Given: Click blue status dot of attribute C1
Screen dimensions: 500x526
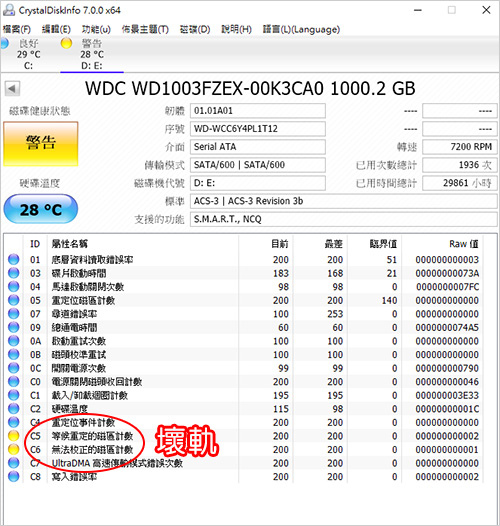Looking at the screenshot, I should click(13, 395).
